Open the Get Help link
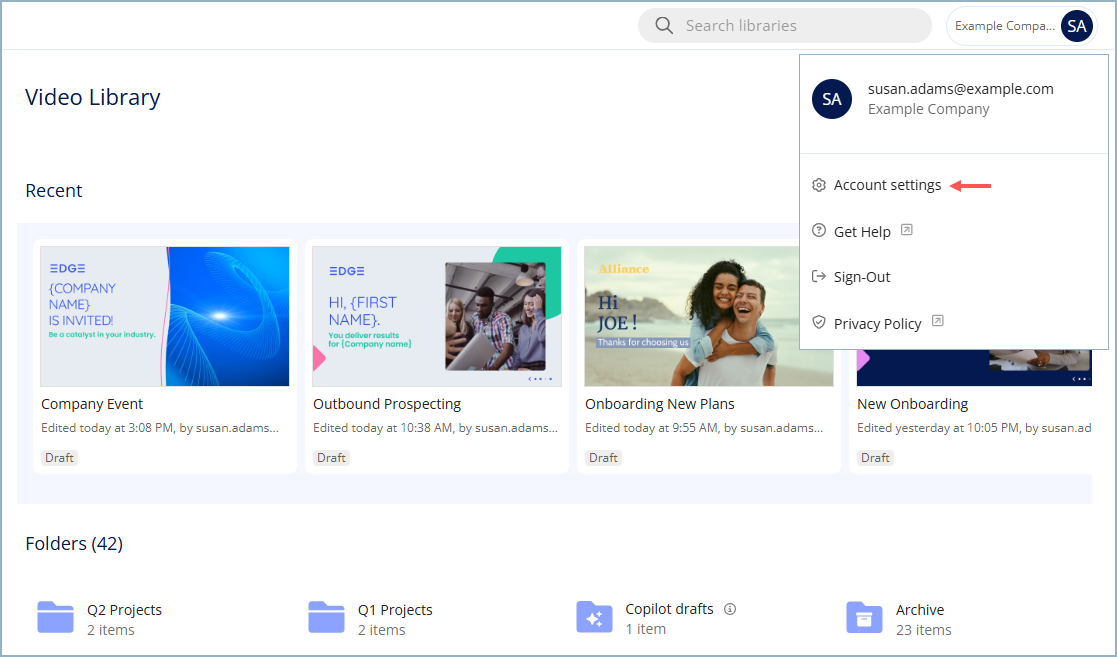Viewport: 1117px width, 657px height. tap(861, 231)
